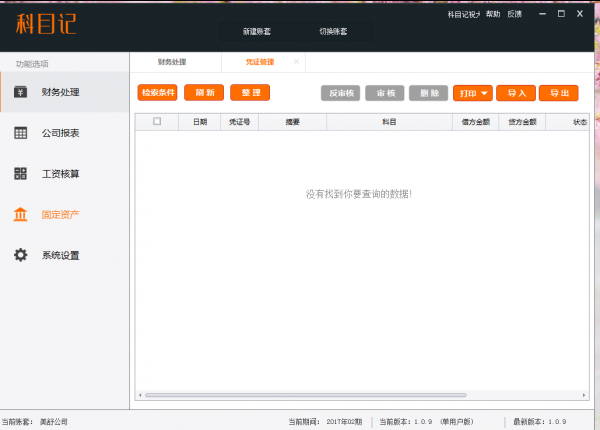
Task: Click the 导出 button
Action: tap(558, 93)
